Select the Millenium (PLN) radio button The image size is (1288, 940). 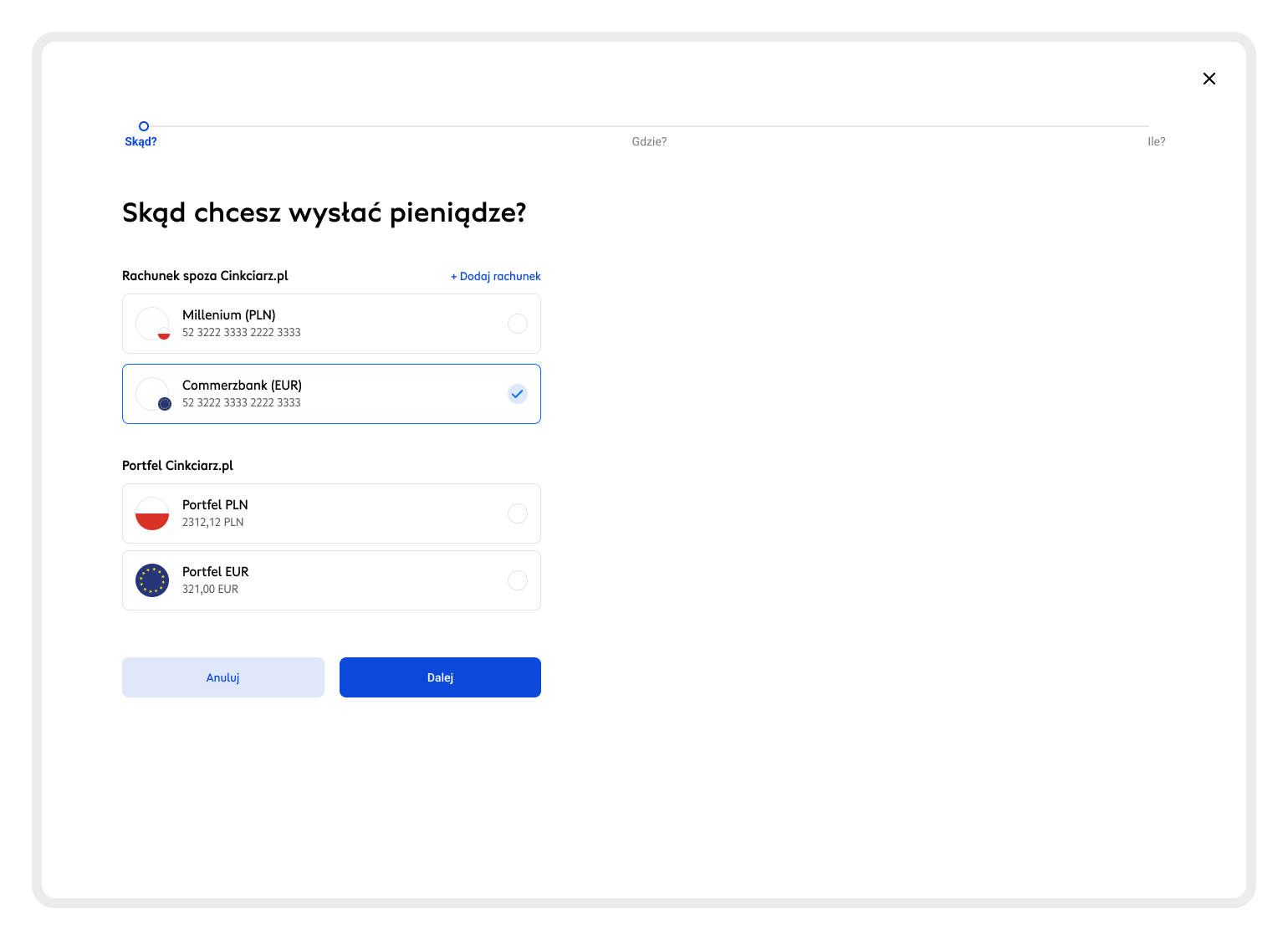tap(518, 324)
